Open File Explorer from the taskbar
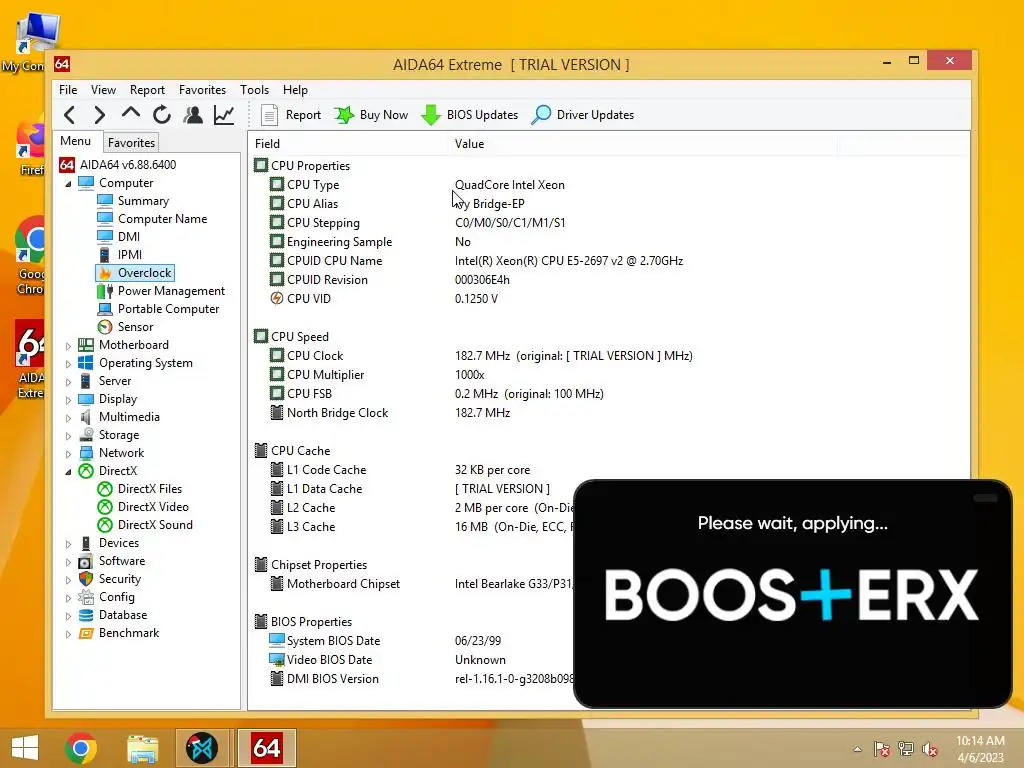This screenshot has height=768, width=1024. pyautogui.click(x=142, y=748)
